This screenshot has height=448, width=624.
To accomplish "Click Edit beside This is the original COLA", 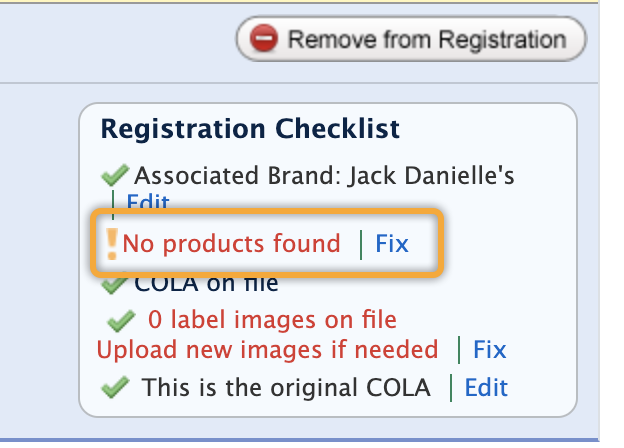I will pyautogui.click(x=486, y=388).
